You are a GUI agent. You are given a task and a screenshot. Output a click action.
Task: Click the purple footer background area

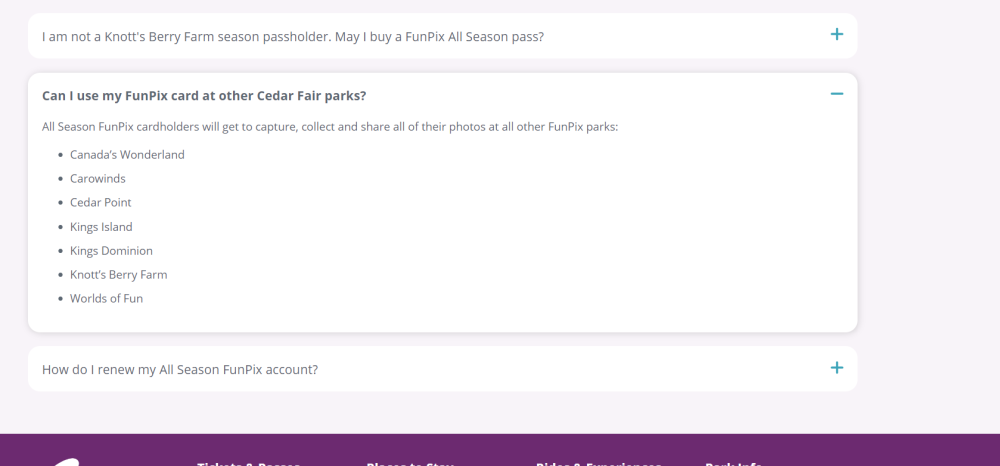900,450
